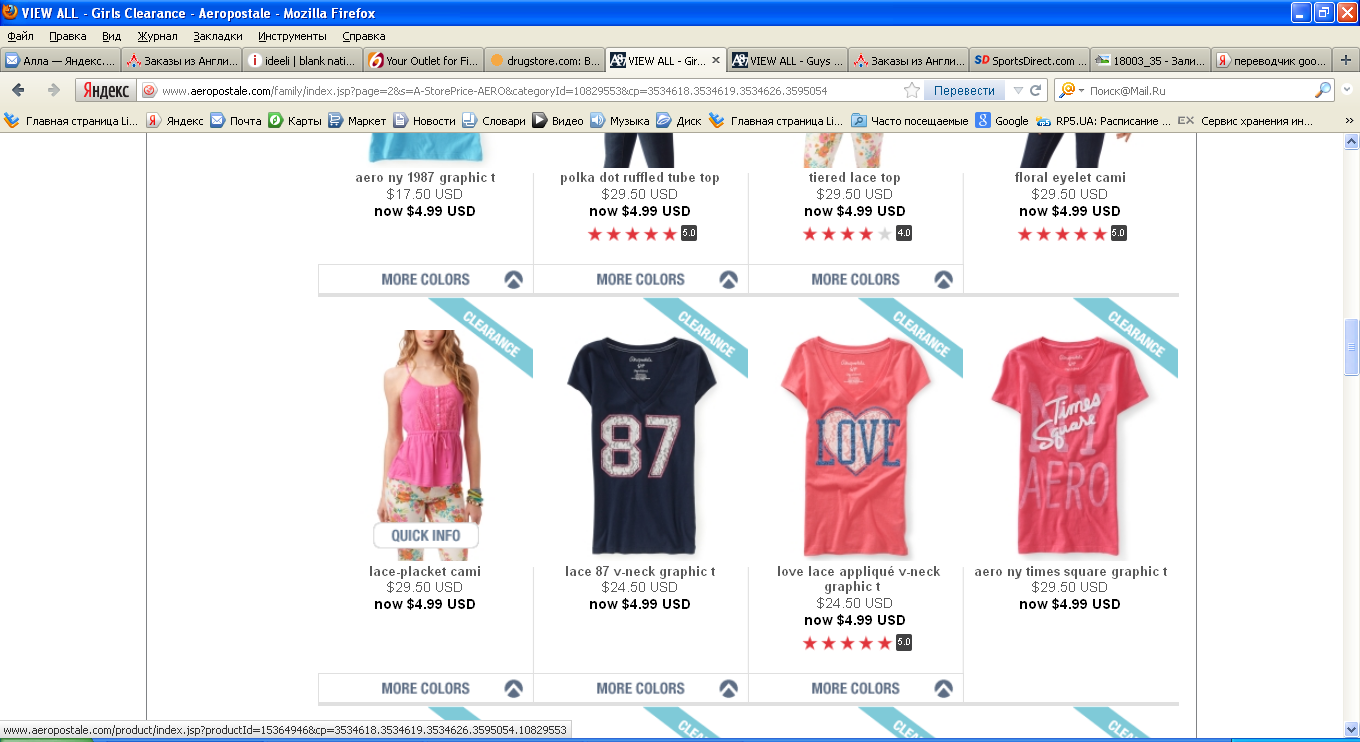Reload the page with the refresh icon
The image size is (1360, 742).
(x=1036, y=90)
